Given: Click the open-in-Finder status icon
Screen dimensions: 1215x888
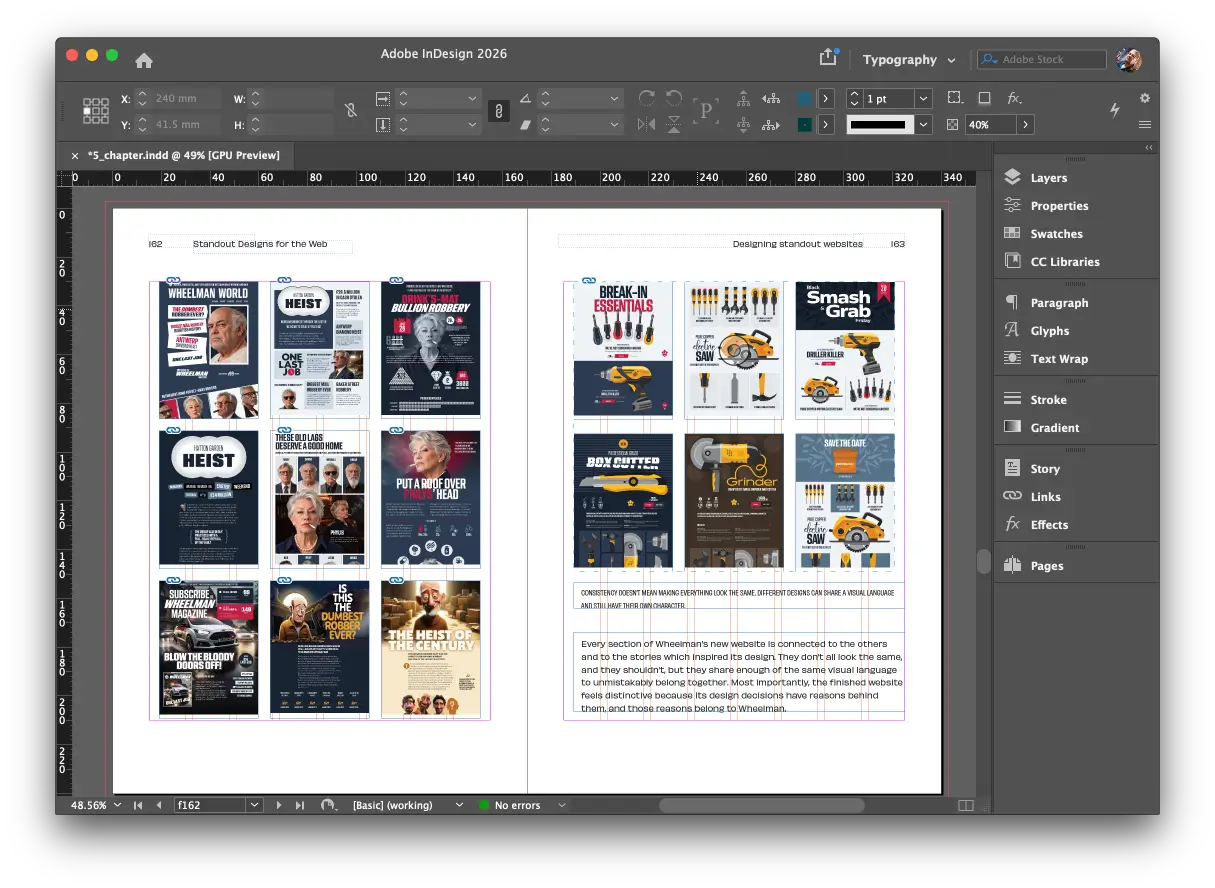Looking at the screenshot, I should [328, 805].
